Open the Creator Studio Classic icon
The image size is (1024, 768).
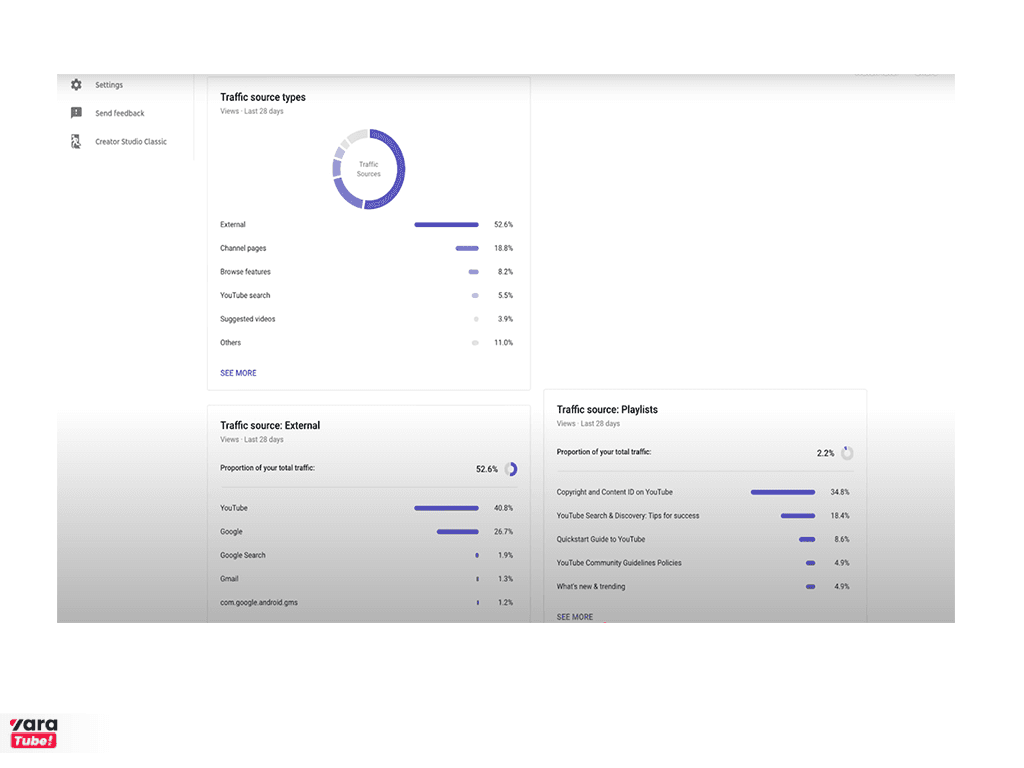76,142
